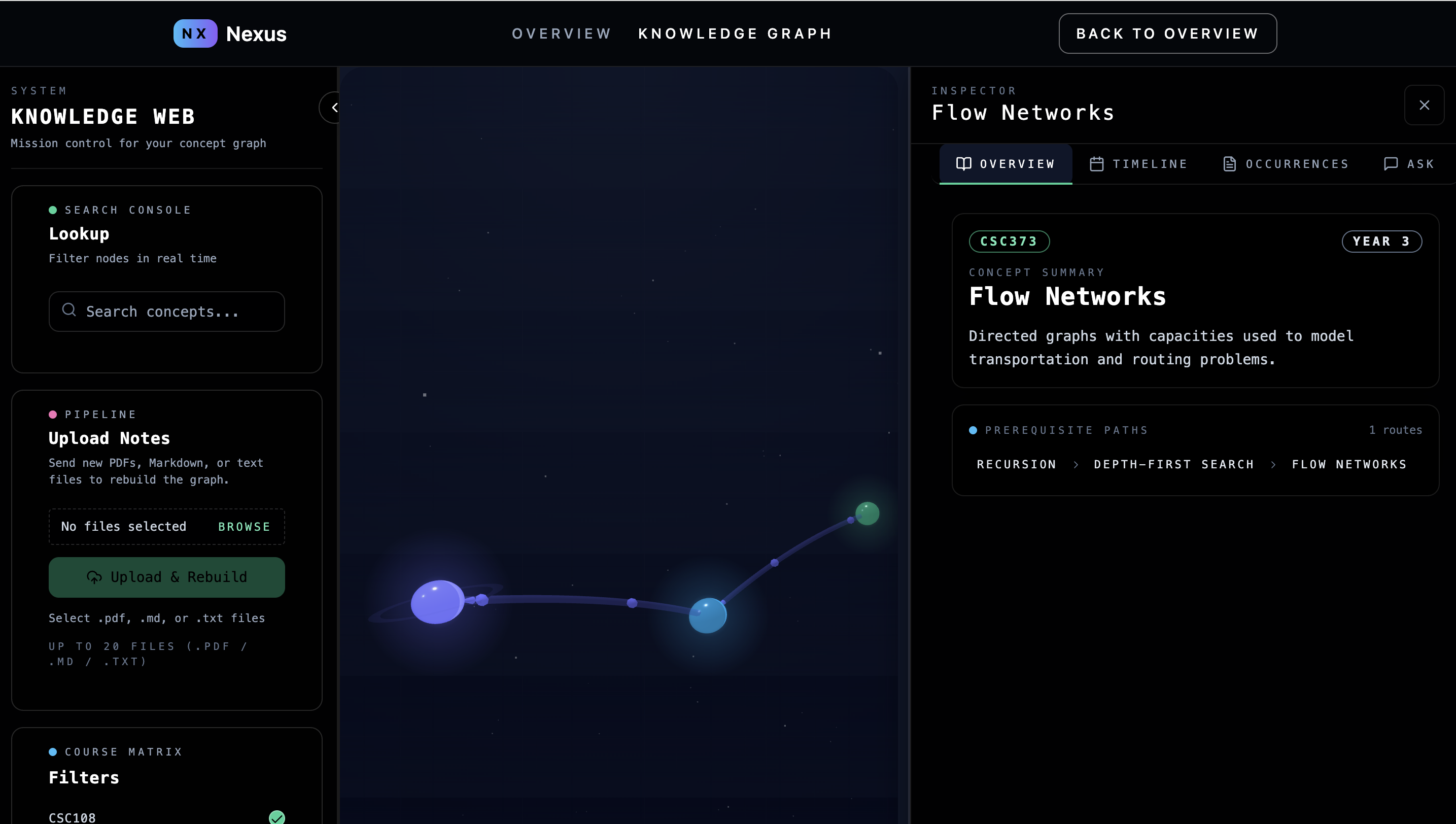1456x824 pixels.
Task: Click Depth-First Search in prerequisite path
Action: click(1173, 465)
